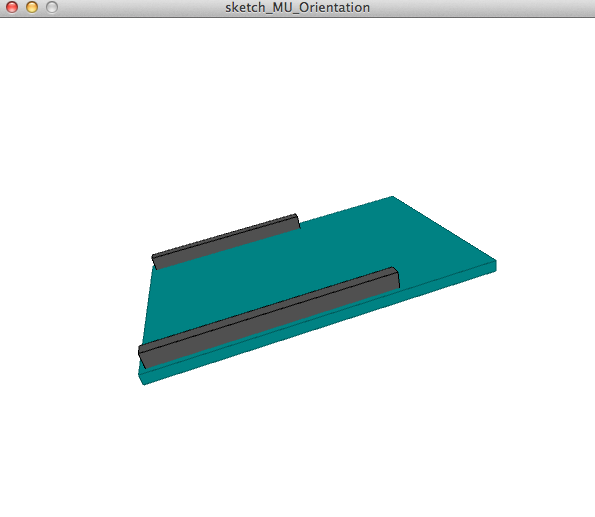Viewport: 595px width, 517px height.
Task: Click the left end of rear gray bar
Action: (x=154, y=262)
